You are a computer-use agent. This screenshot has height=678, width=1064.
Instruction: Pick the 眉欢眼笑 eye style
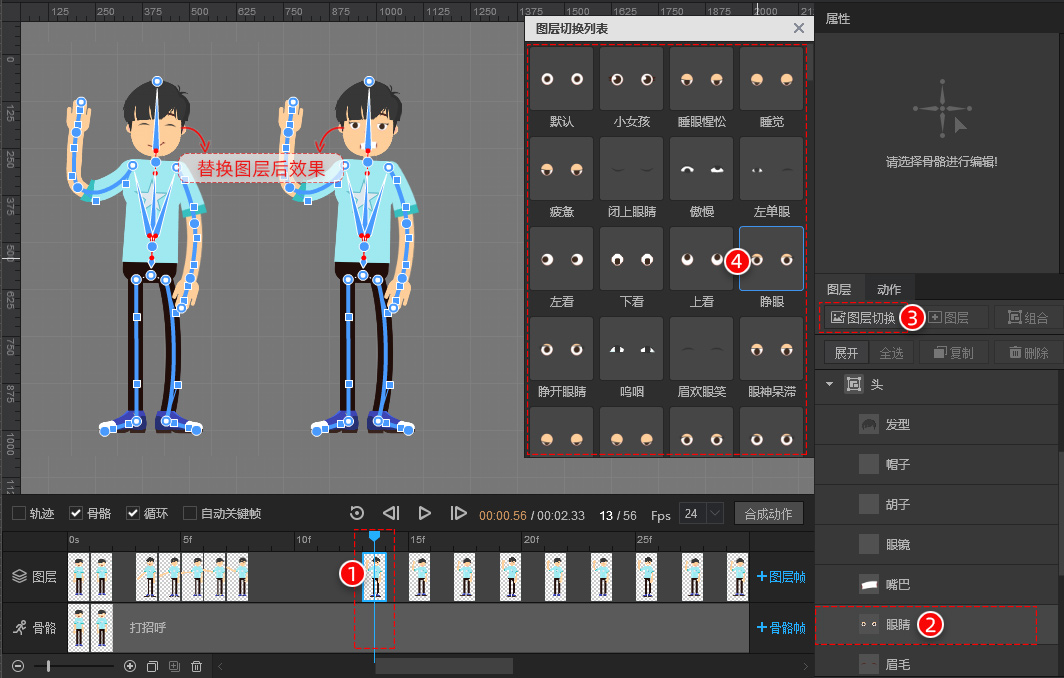701,349
